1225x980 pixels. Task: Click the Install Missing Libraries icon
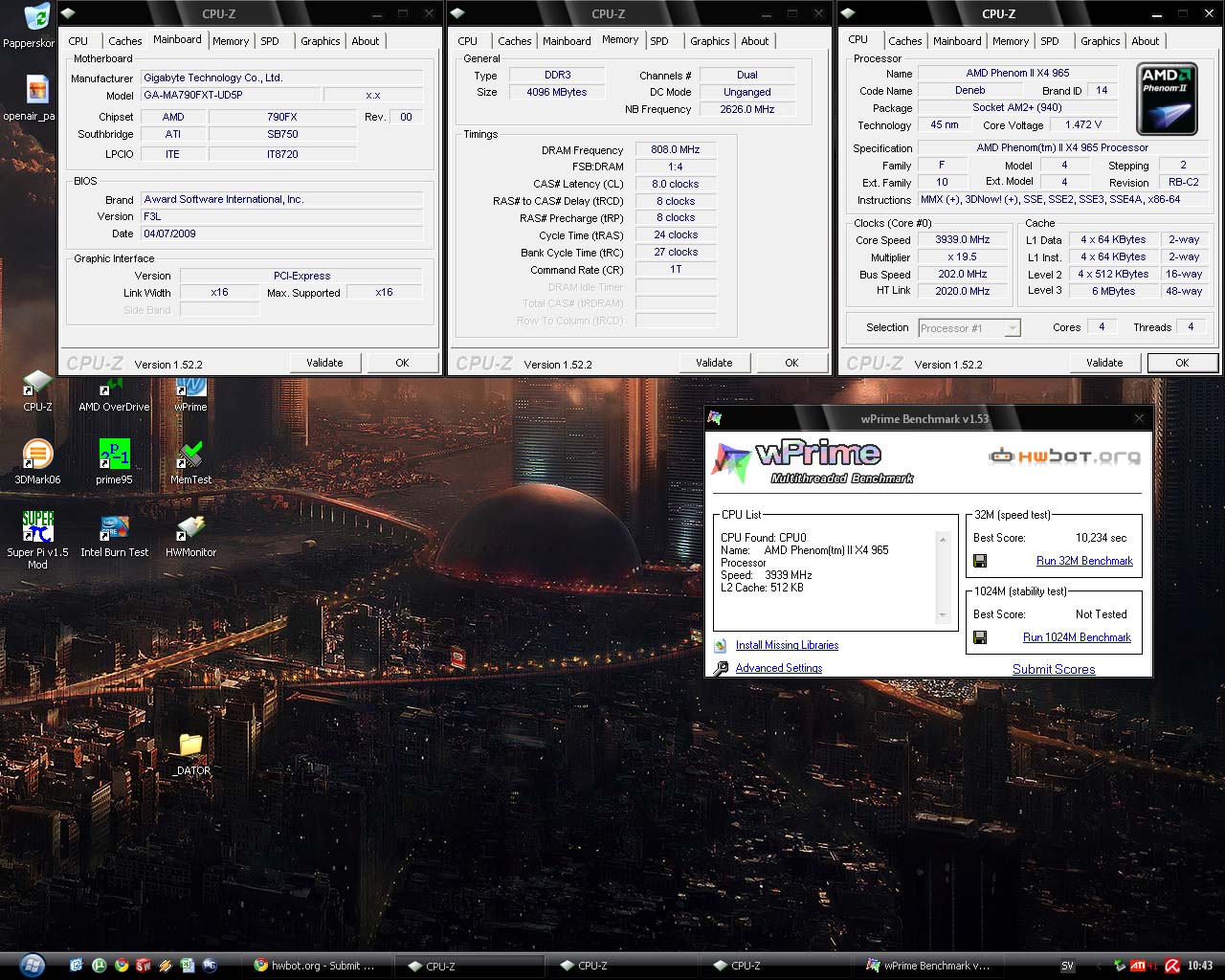pos(721,646)
